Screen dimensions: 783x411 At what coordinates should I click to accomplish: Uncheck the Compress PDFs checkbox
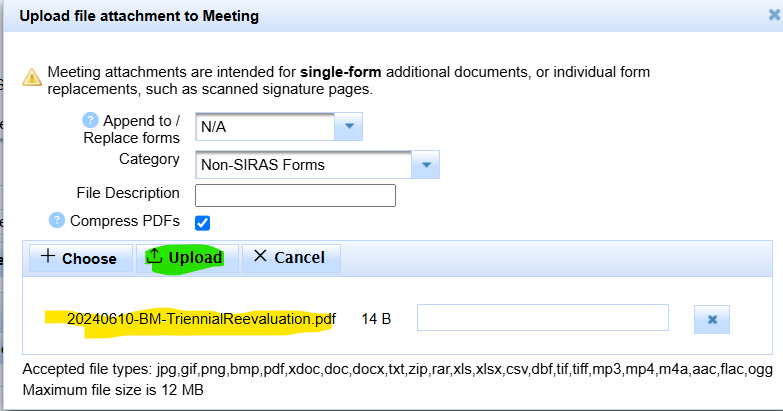point(202,223)
